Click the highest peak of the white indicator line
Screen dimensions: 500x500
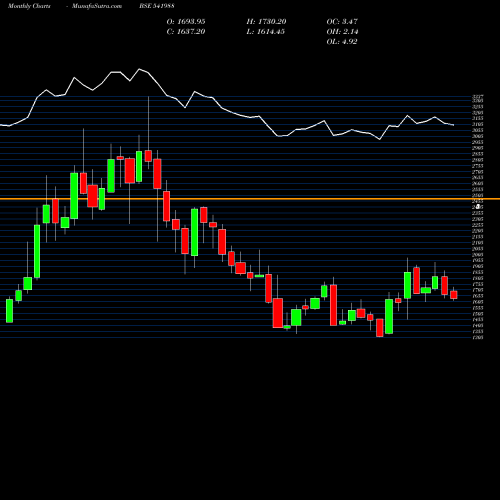140,69
